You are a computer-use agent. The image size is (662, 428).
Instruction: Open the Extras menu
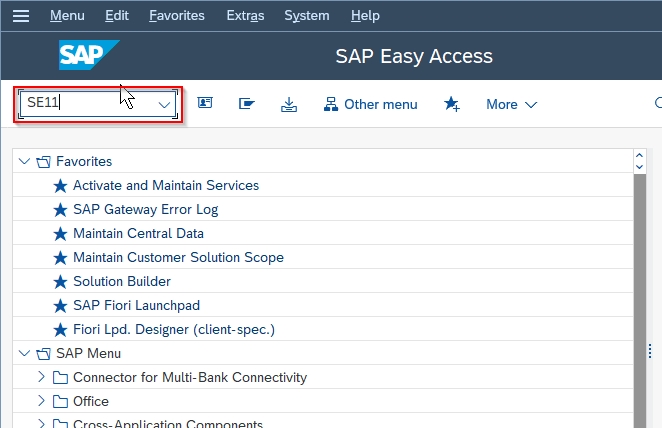coord(245,16)
